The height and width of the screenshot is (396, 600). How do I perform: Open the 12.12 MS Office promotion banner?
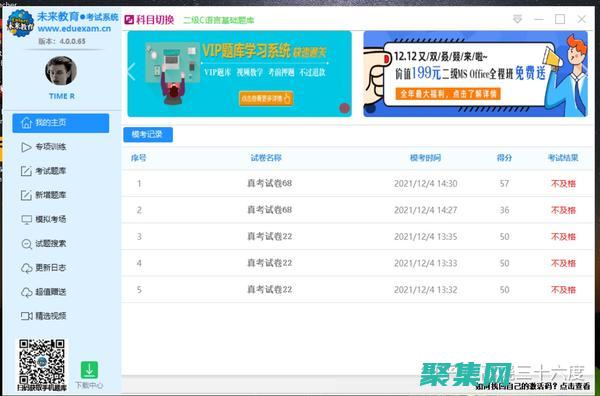coord(475,74)
